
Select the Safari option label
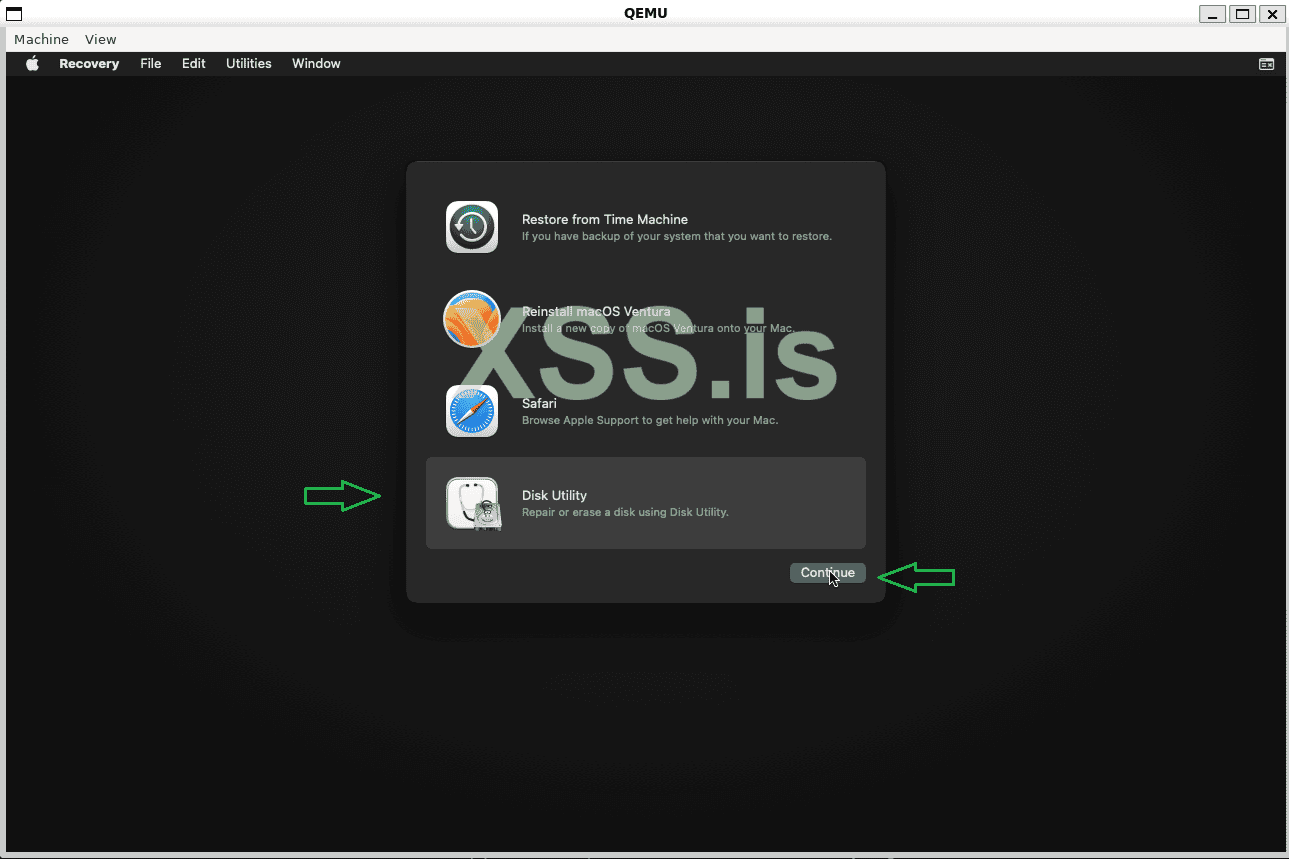click(539, 403)
